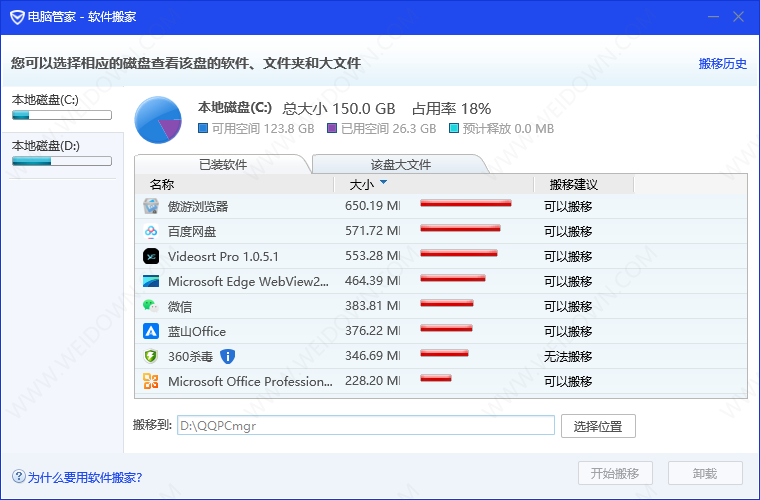Switch to the 该盘大文件 tab
Image resolution: width=760 pixels, height=500 pixels.
coord(400,165)
